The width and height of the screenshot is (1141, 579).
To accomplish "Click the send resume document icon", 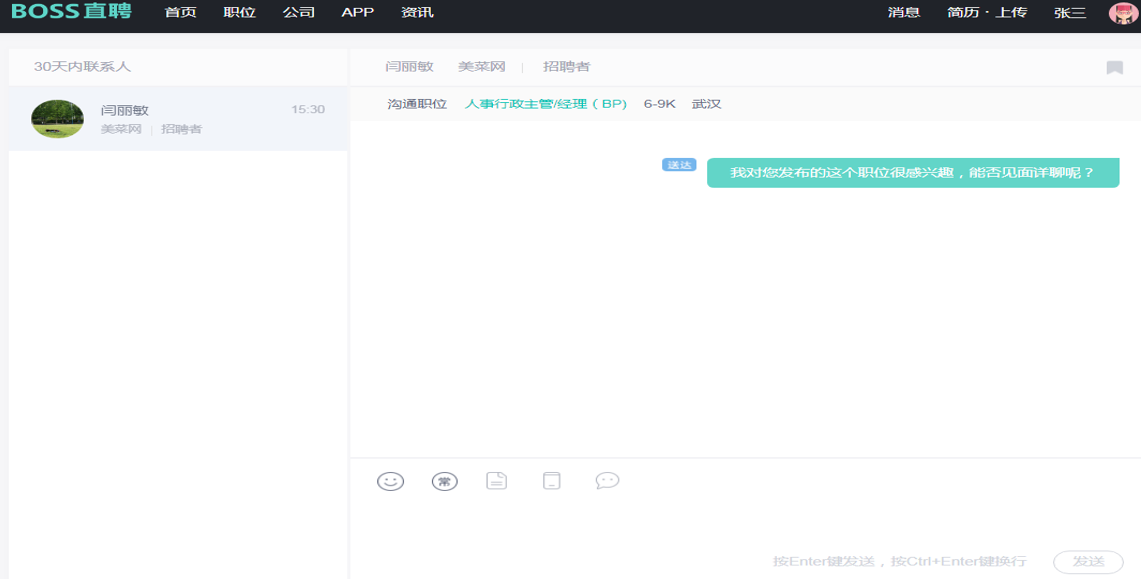I will [497, 481].
